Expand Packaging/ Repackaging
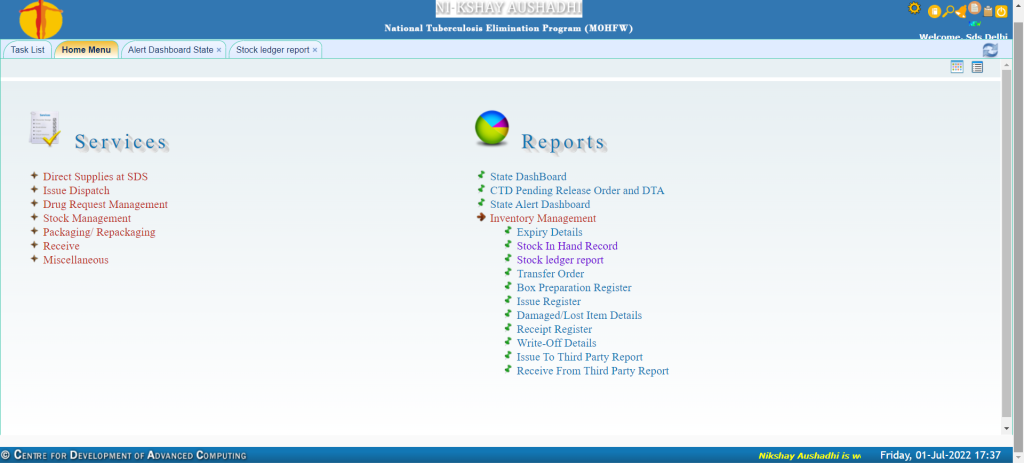 99,232
